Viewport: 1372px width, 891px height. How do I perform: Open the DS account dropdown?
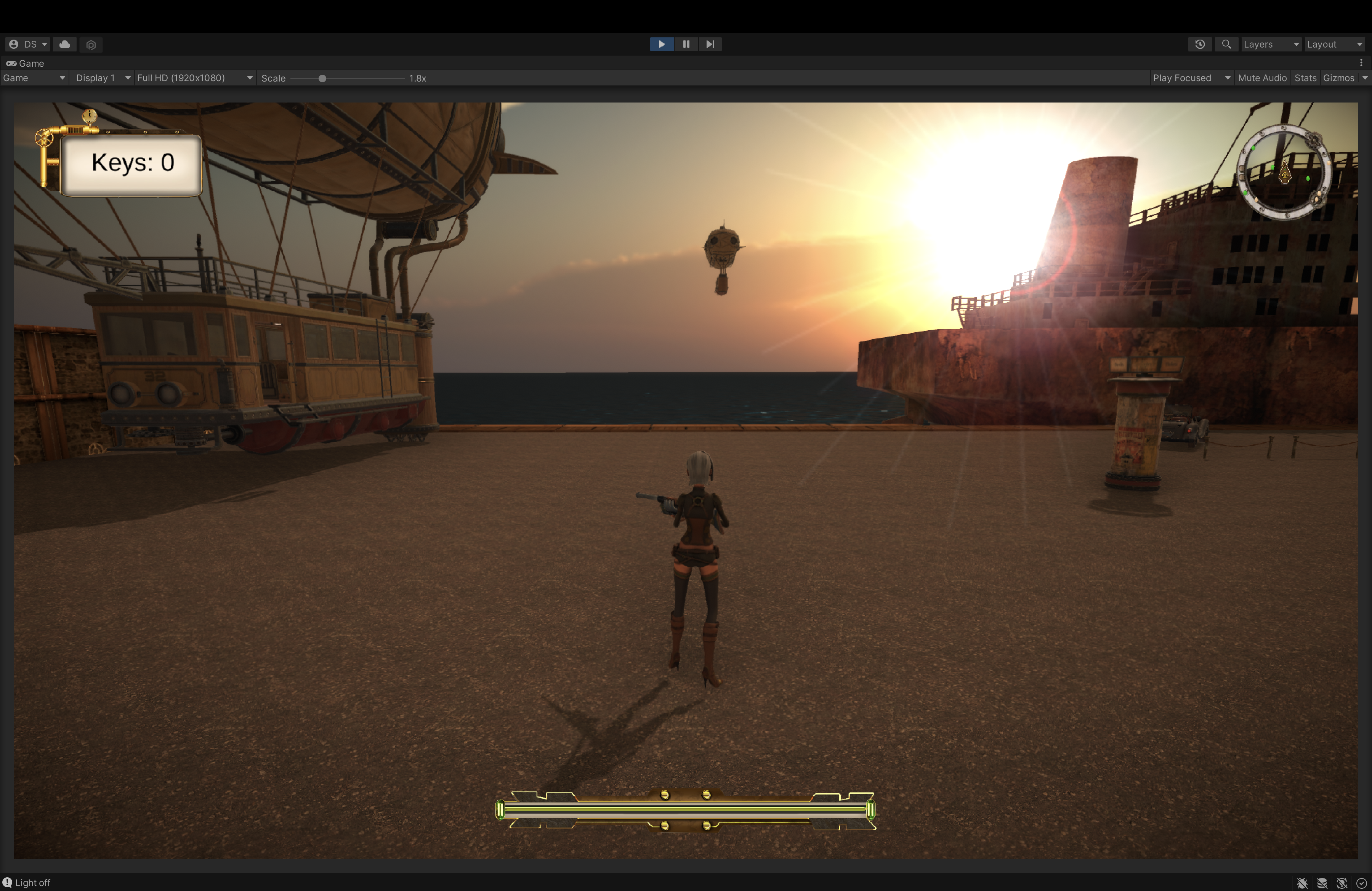coord(28,44)
